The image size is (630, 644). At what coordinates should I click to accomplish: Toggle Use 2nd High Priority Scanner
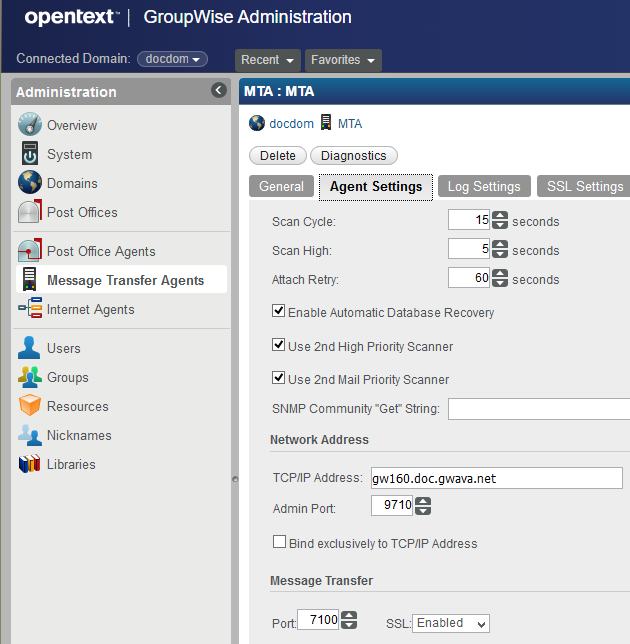[278, 344]
